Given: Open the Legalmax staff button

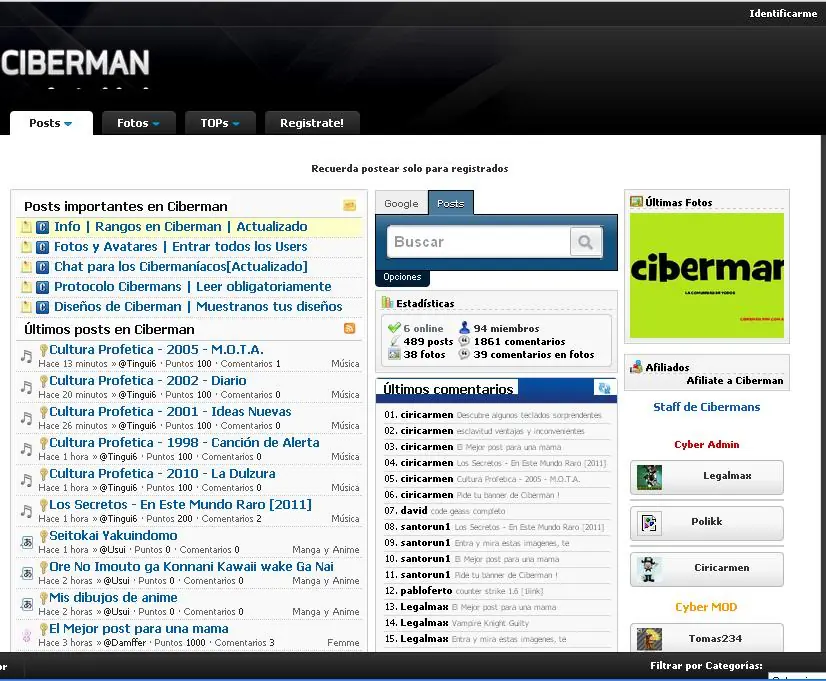Looking at the screenshot, I should click(707, 478).
